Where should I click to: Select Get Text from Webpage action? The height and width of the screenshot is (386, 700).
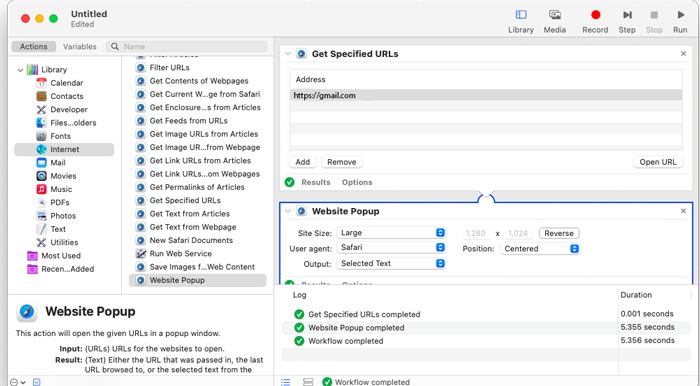coord(193,227)
